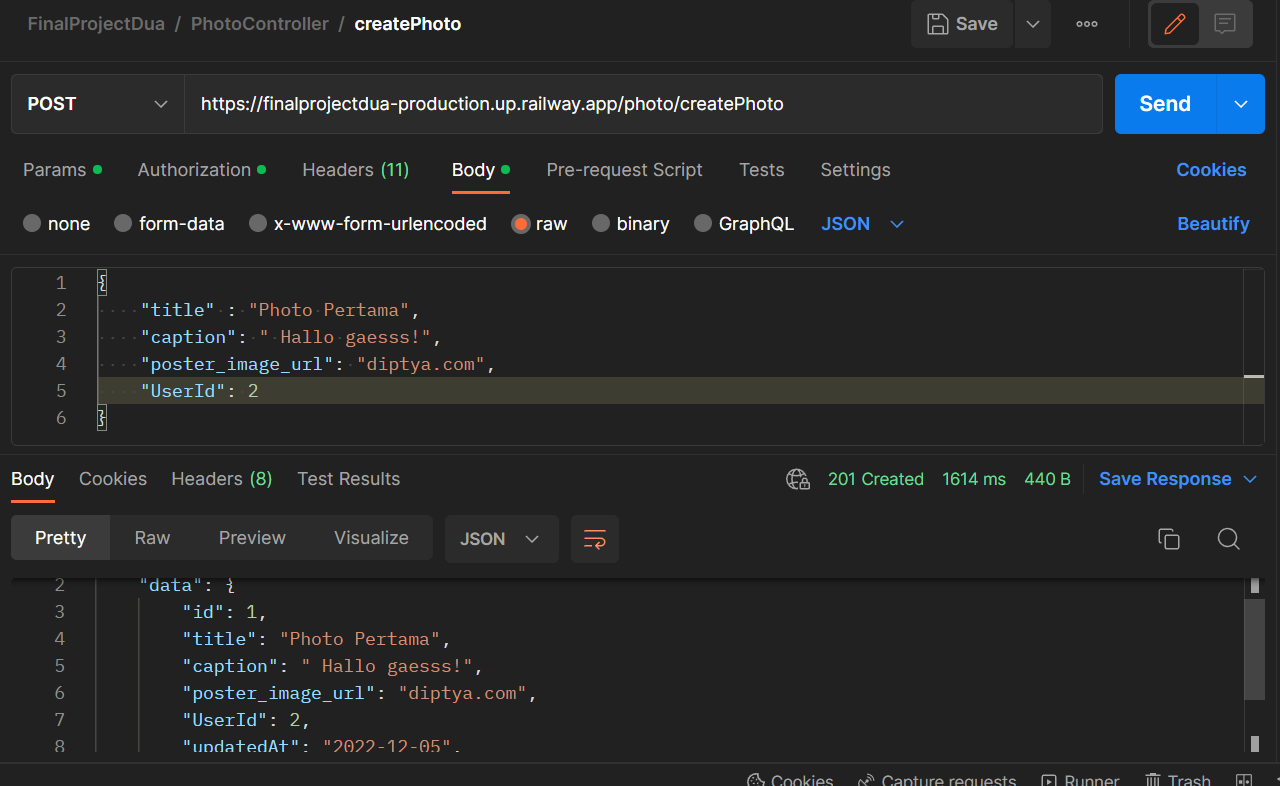The width and height of the screenshot is (1280, 786).
Task: Click the blue Send button
Action: [x=1165, y=104]
